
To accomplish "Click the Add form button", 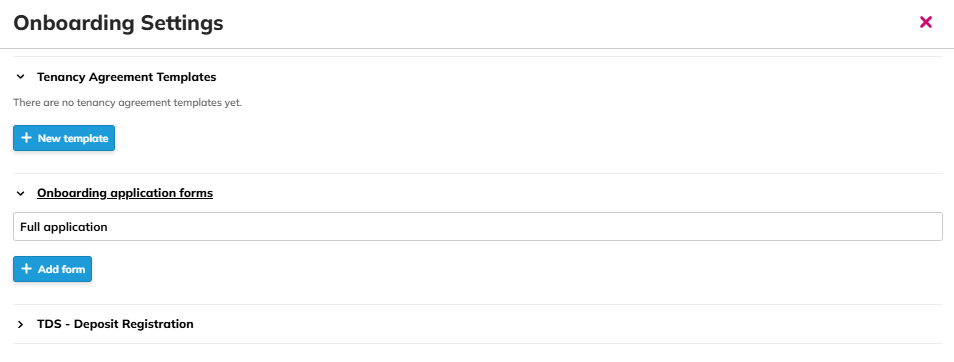I will [52, 269].
